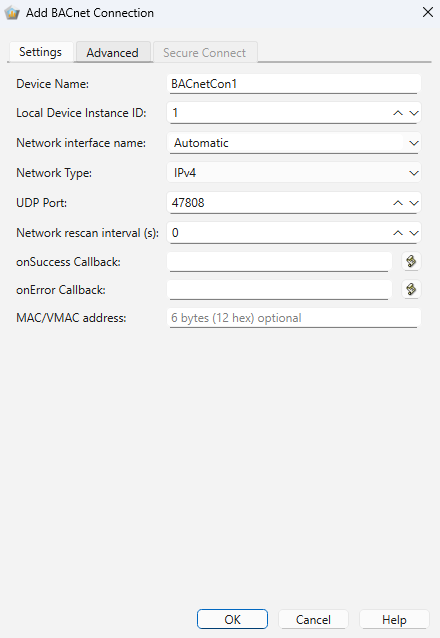Decrease Network rescan interval value

tap(414, 233)
